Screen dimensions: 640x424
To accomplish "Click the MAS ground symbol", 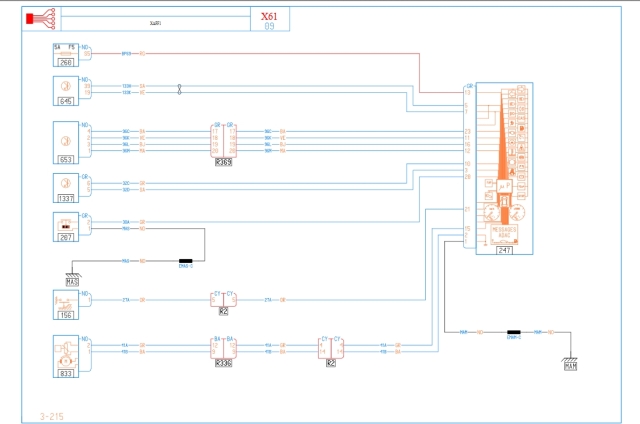I will (x=72, y=279).
